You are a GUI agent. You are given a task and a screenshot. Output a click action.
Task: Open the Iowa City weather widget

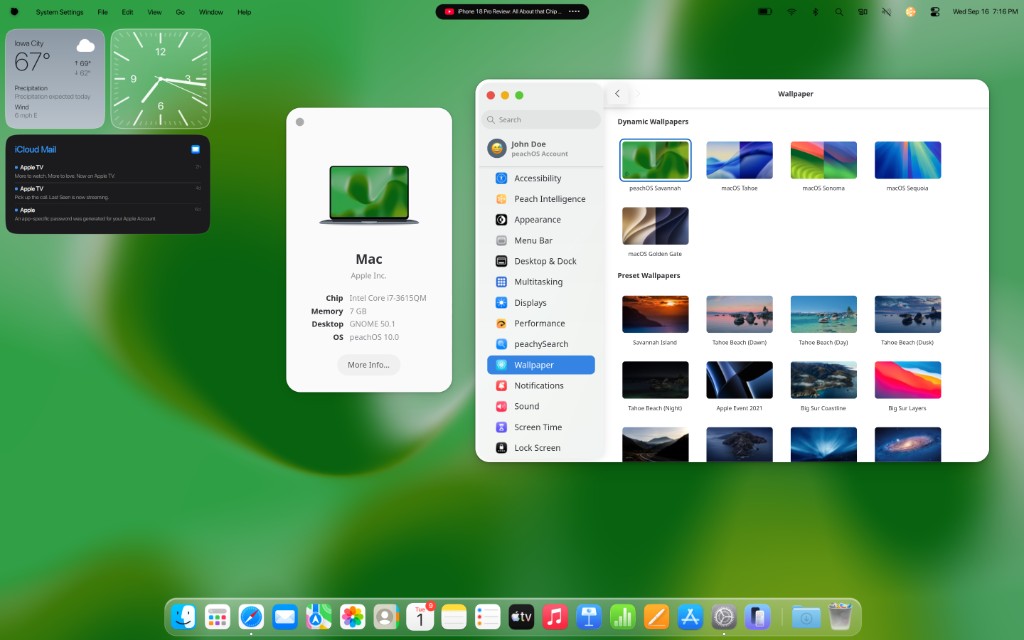[55, 78]
